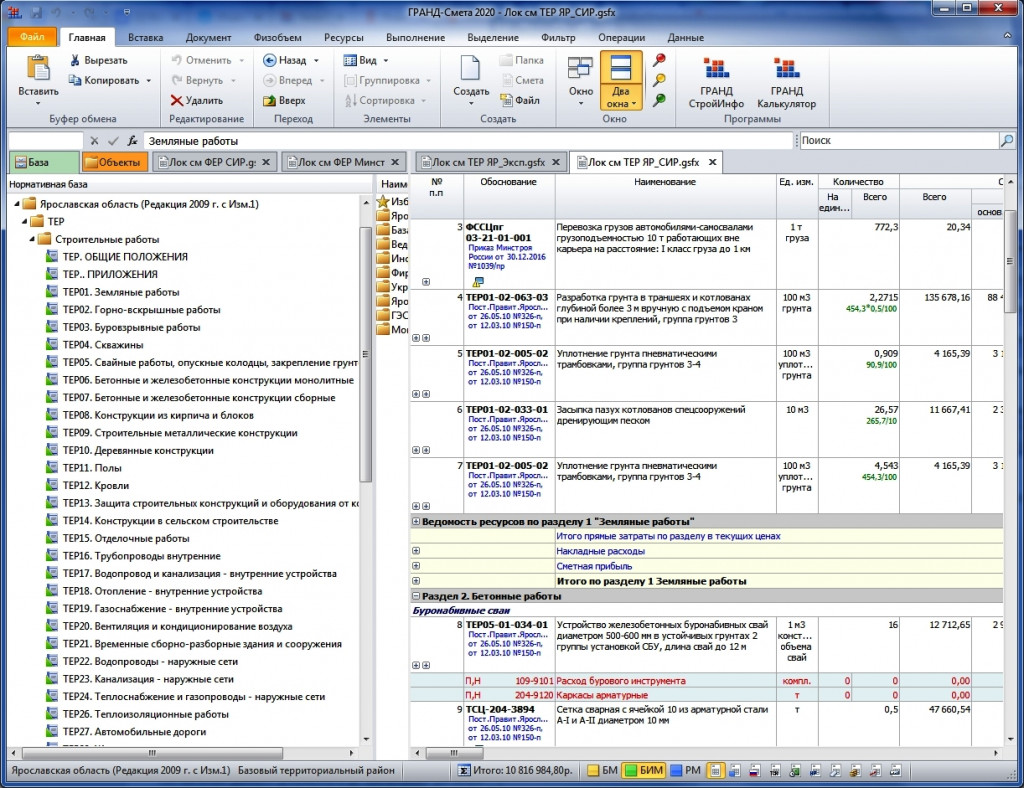Viewport: 1024px width, 788px height.
Task: Switch to the Вставка ribbon tab
Action: click(x=145, y=37)
